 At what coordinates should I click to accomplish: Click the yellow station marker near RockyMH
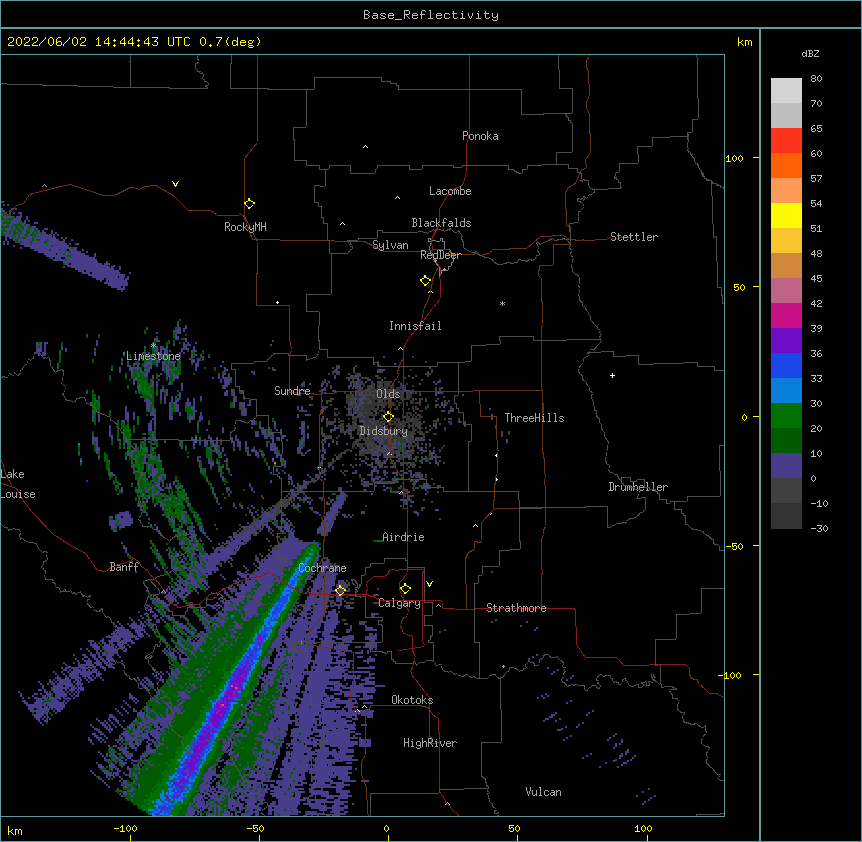(249, 204)
